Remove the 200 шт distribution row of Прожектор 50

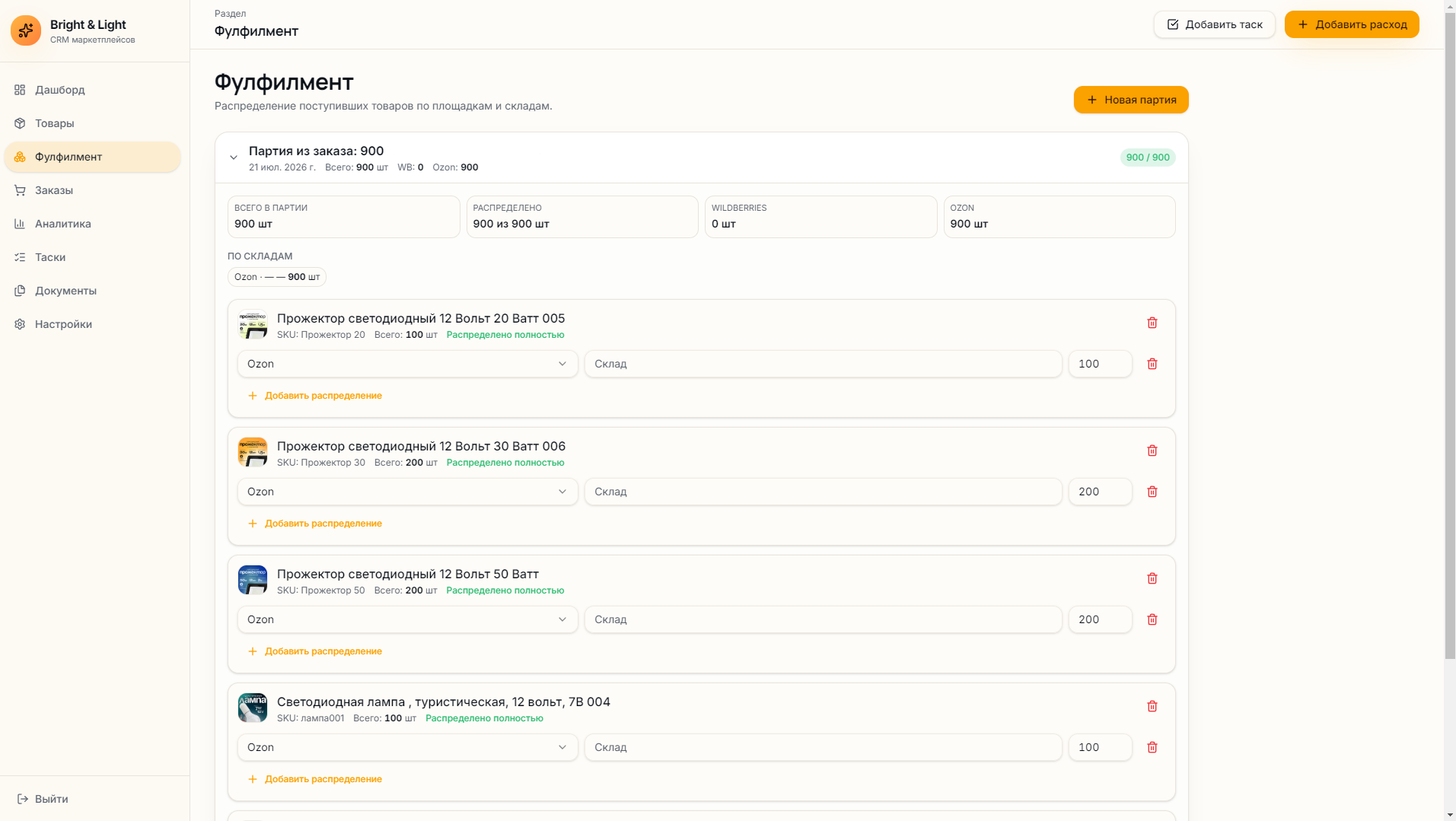coord(1152,619)
